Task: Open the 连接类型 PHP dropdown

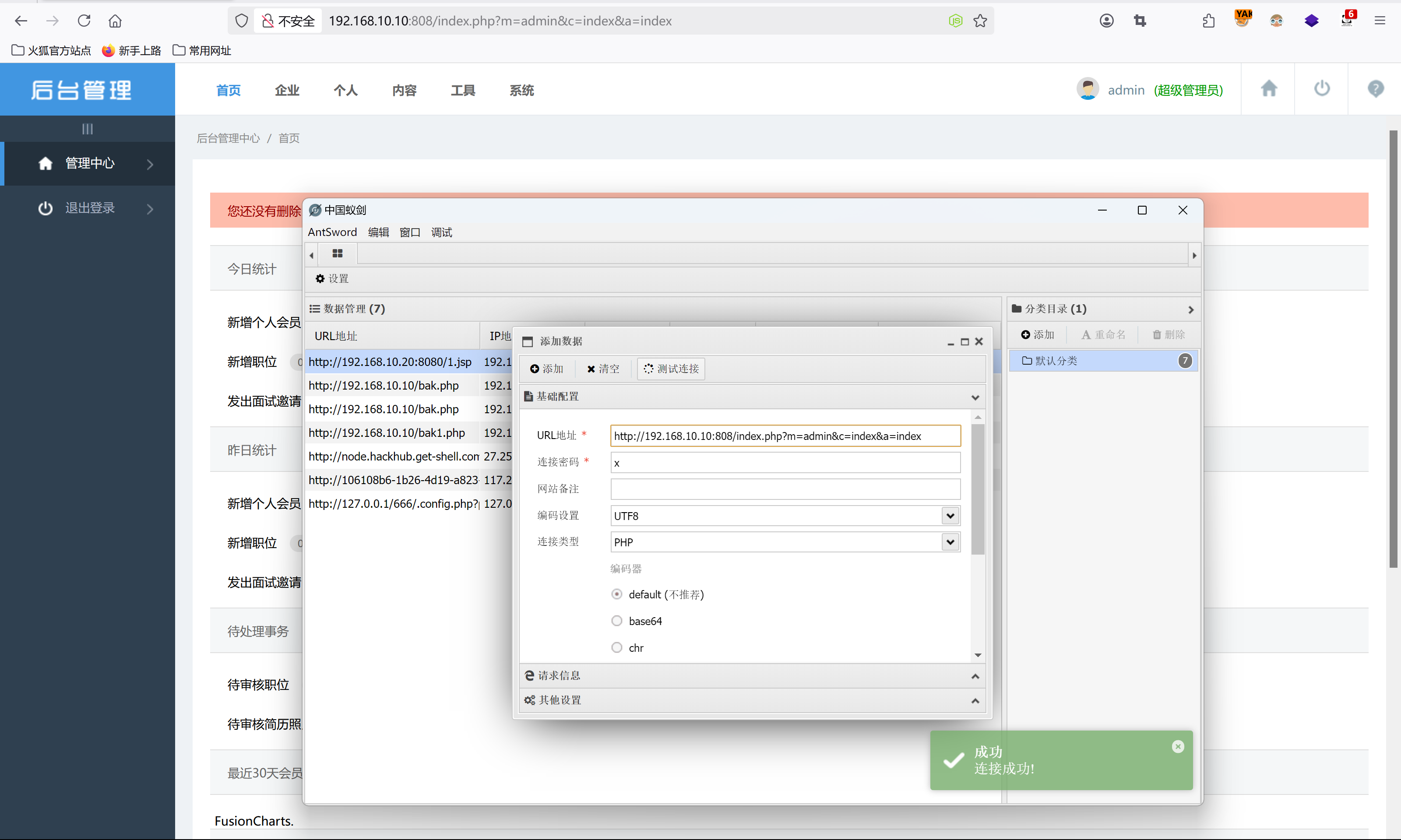Action: (x=950, y=542)
